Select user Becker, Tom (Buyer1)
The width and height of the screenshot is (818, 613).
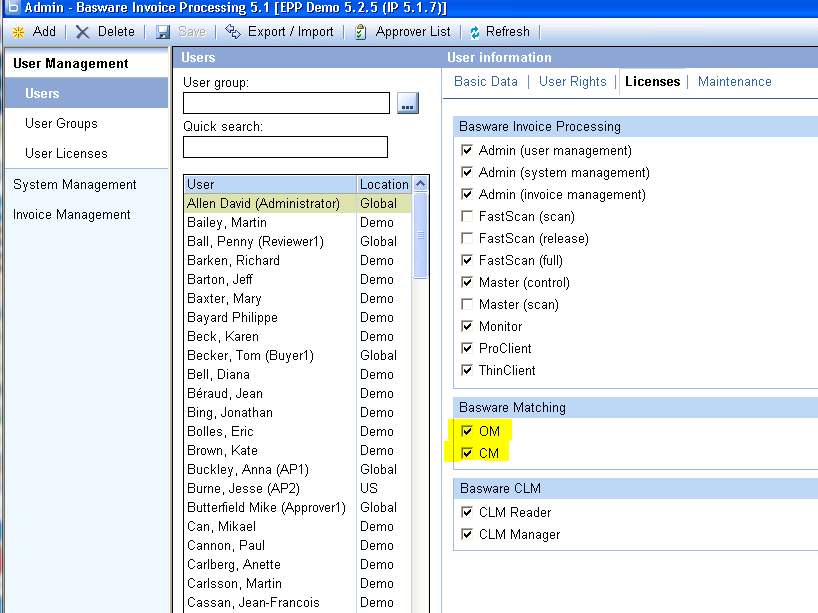click(x=298, y=355)
